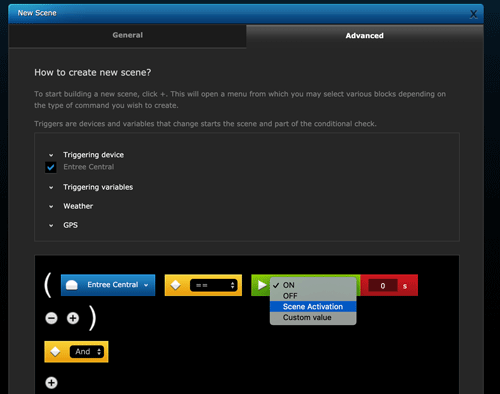Click the GPS label
Image resolution: width=500 pixels, height=394 pixels.
pyautogui.click(x=70, y=225)
